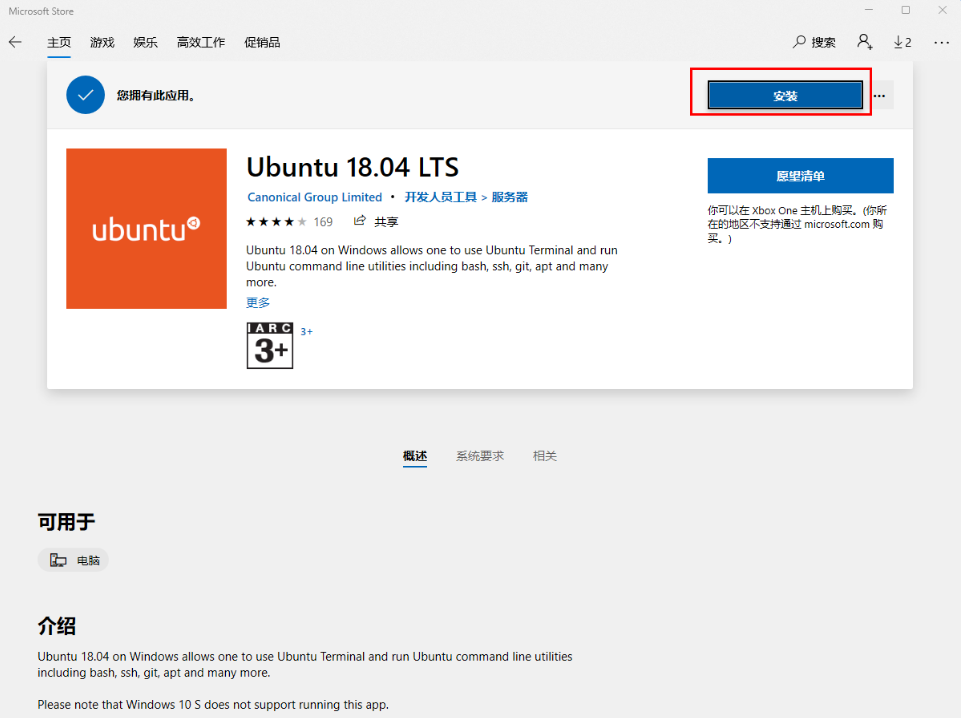Open ellipsis menu next to 安装 button
The width and height of the screenshot is (961, 718).
click(x=880, y=95)
